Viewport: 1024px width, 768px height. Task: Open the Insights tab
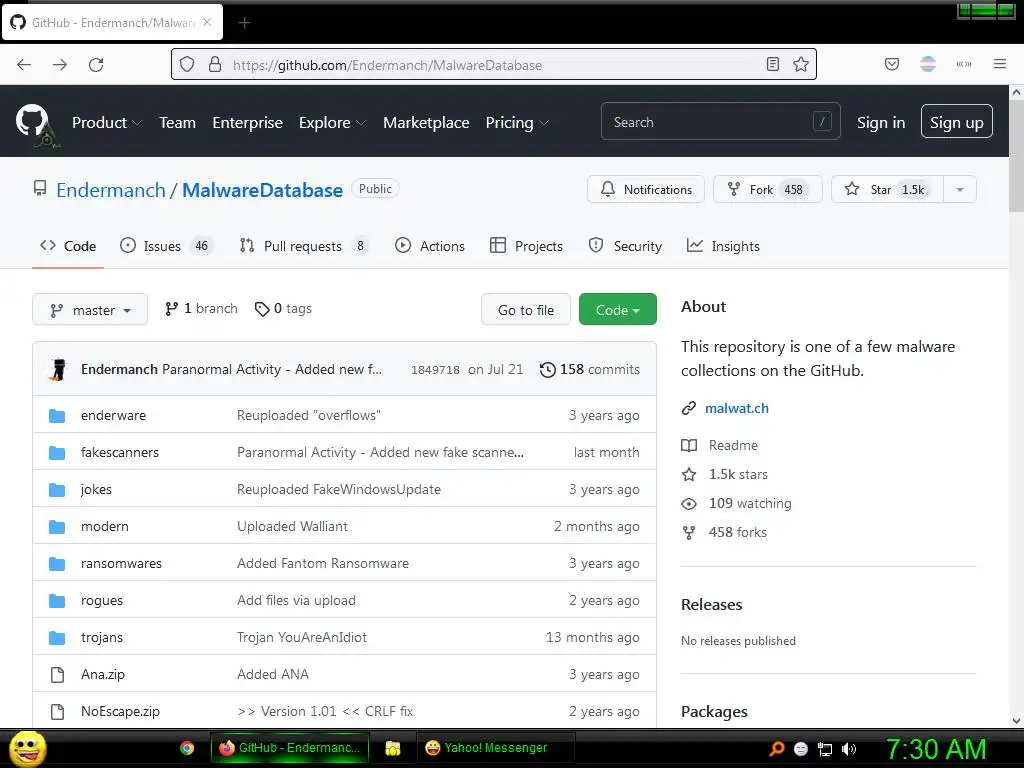coord(723,246)
